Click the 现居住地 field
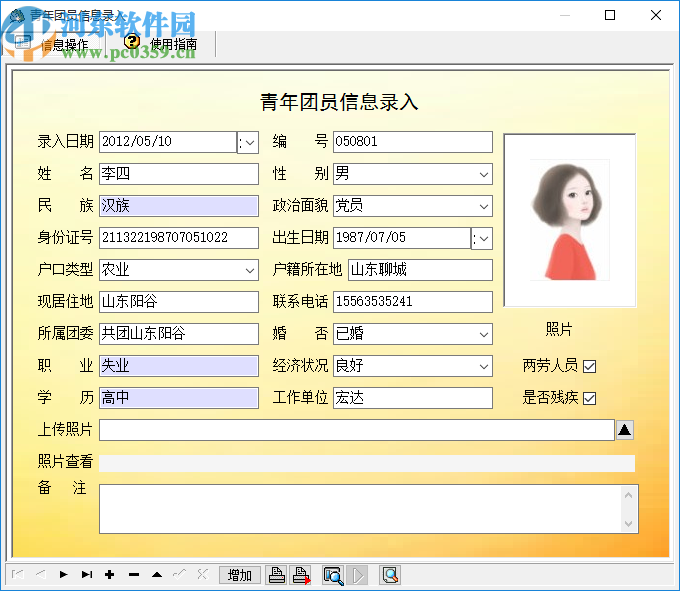 [179, 302]
